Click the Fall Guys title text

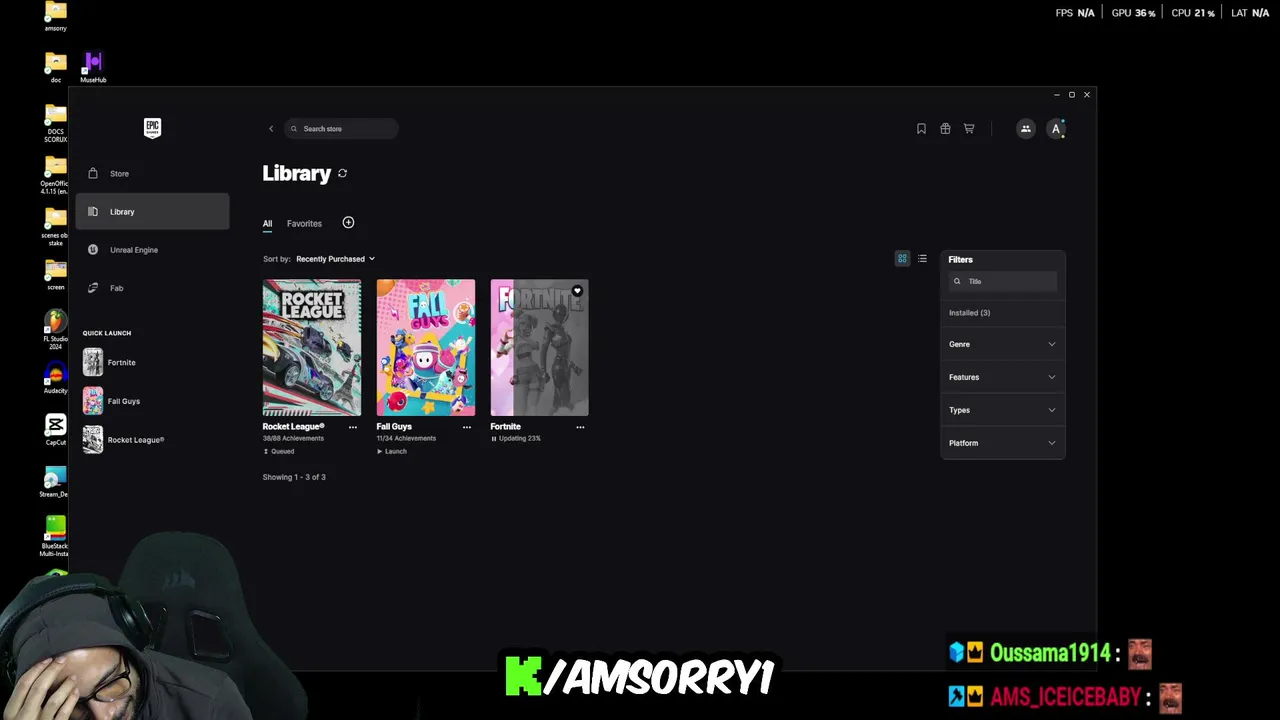(x=394, y=427)
